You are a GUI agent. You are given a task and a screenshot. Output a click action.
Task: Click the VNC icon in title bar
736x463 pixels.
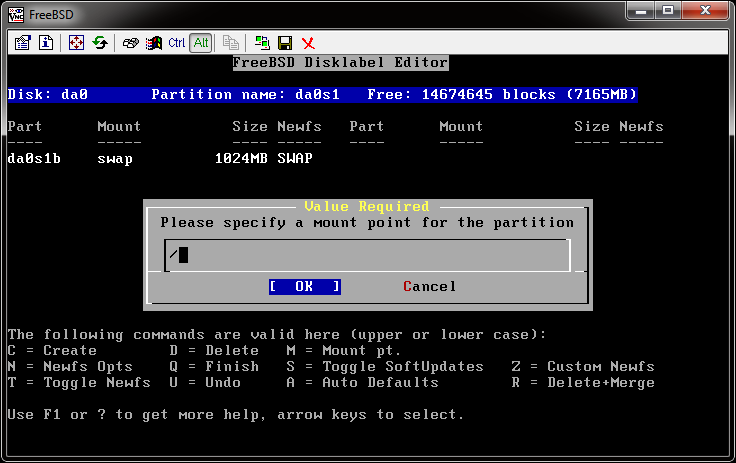(15, 15)
